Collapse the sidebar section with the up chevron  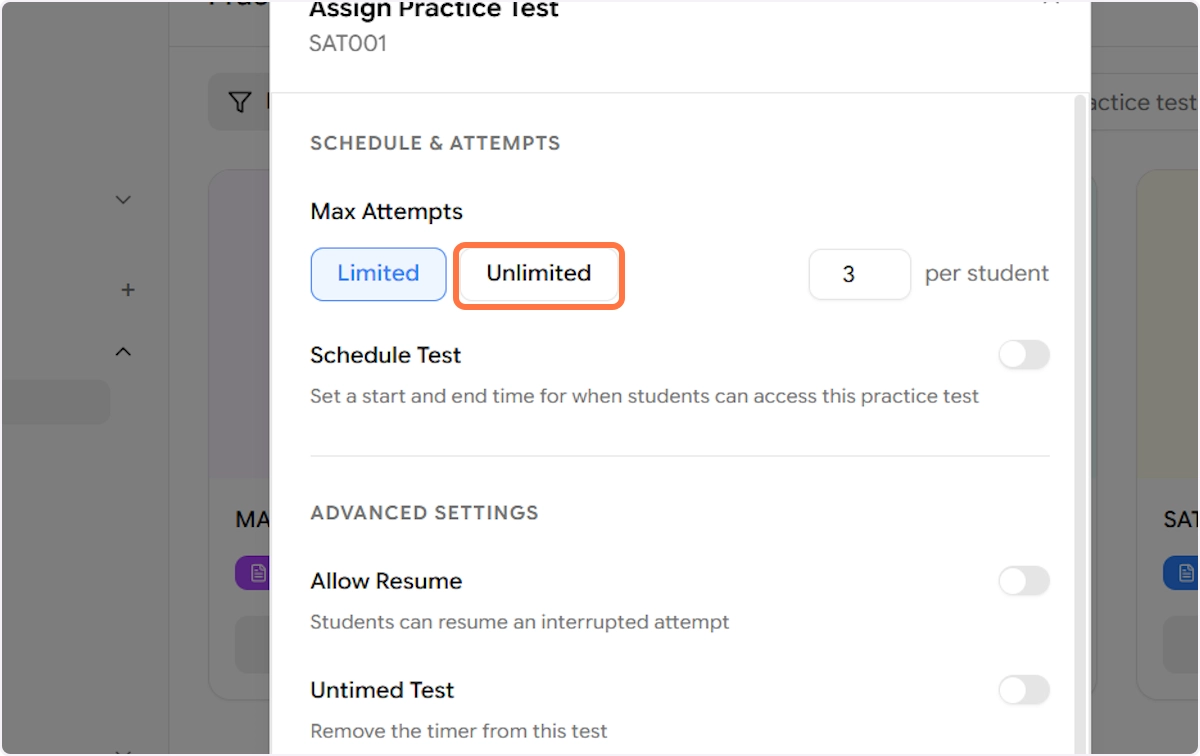pos(123,352)
